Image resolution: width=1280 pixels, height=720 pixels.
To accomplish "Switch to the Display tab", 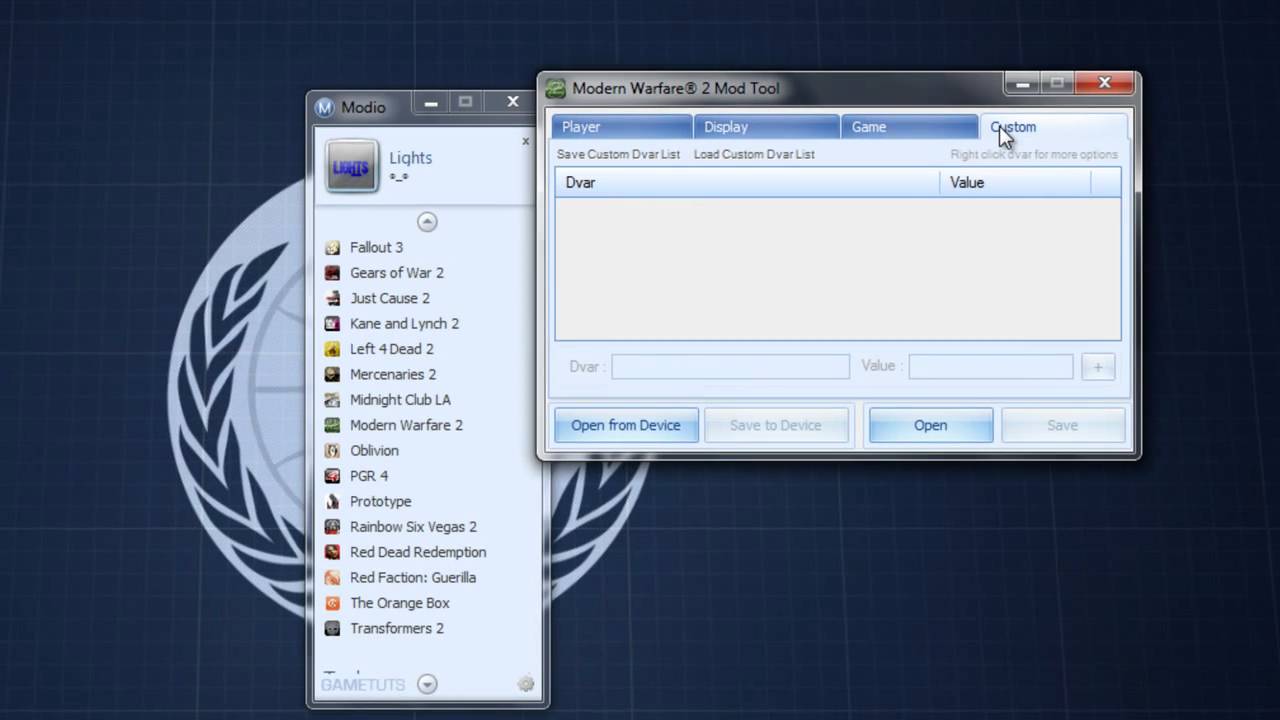I will 766,127.
